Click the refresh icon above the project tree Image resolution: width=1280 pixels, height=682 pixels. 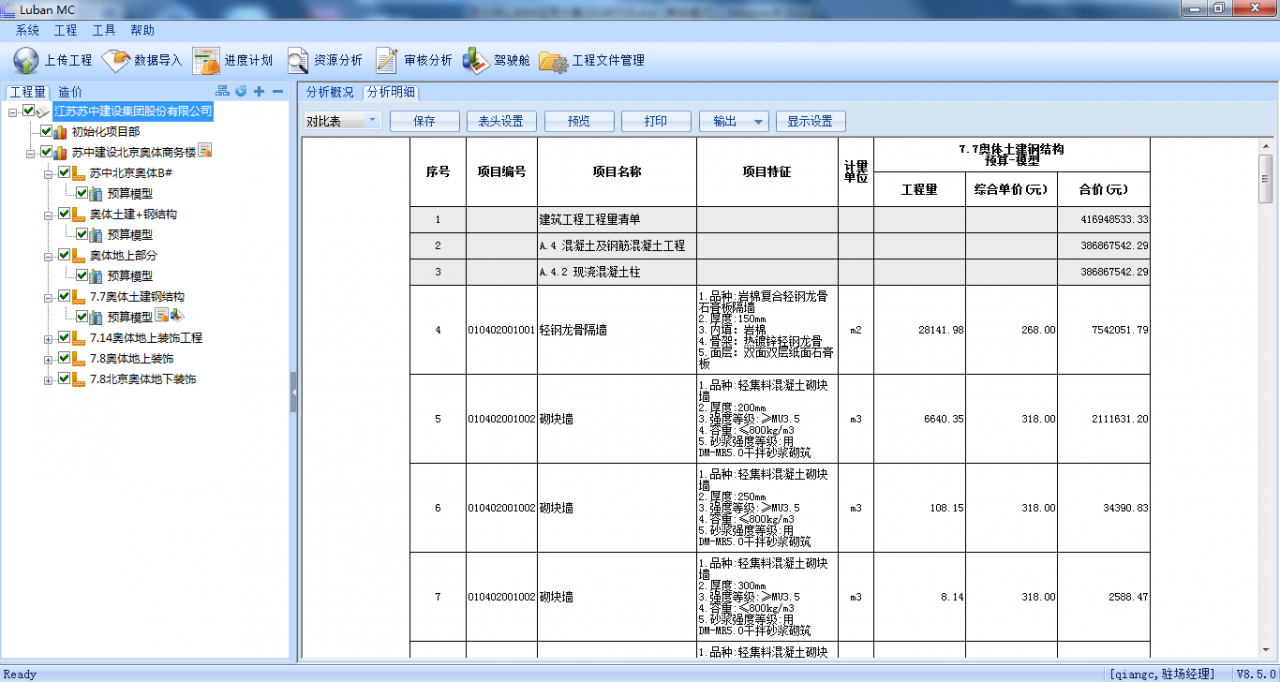click(x=241, y=90)
